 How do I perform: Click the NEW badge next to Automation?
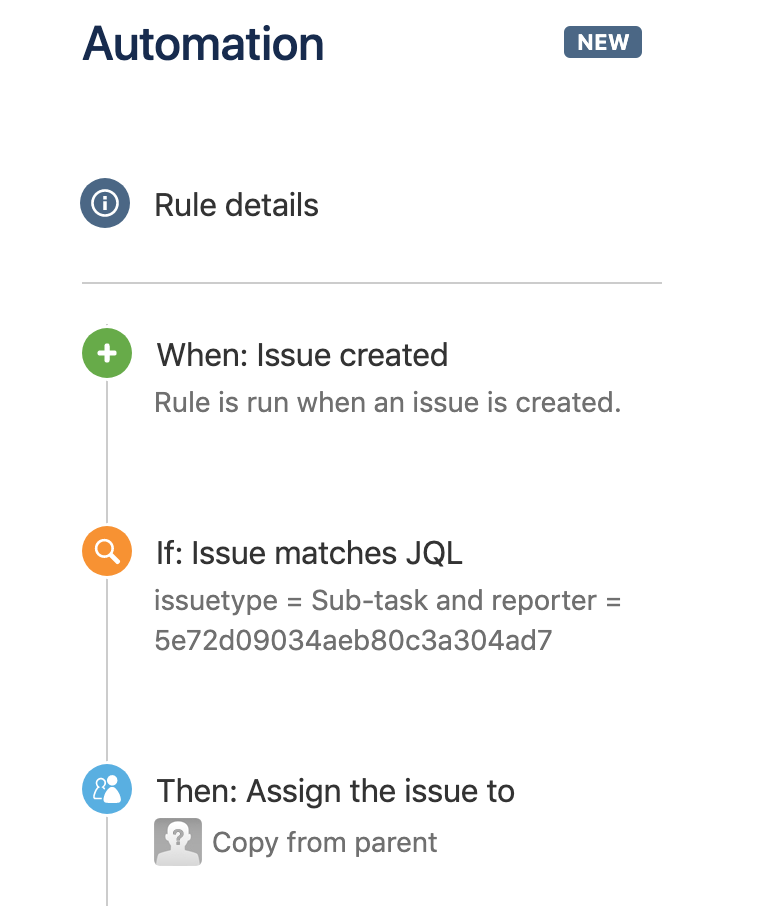[603, 42]
